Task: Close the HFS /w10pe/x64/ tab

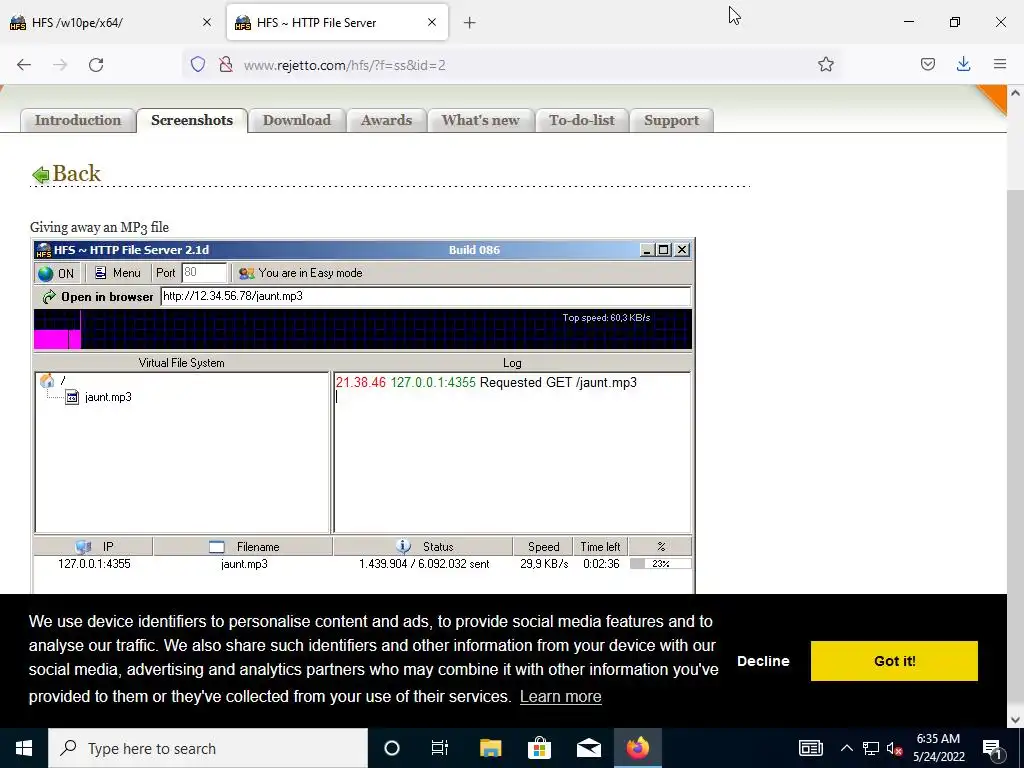Action: pyautogui.click(x=207, y=23)
